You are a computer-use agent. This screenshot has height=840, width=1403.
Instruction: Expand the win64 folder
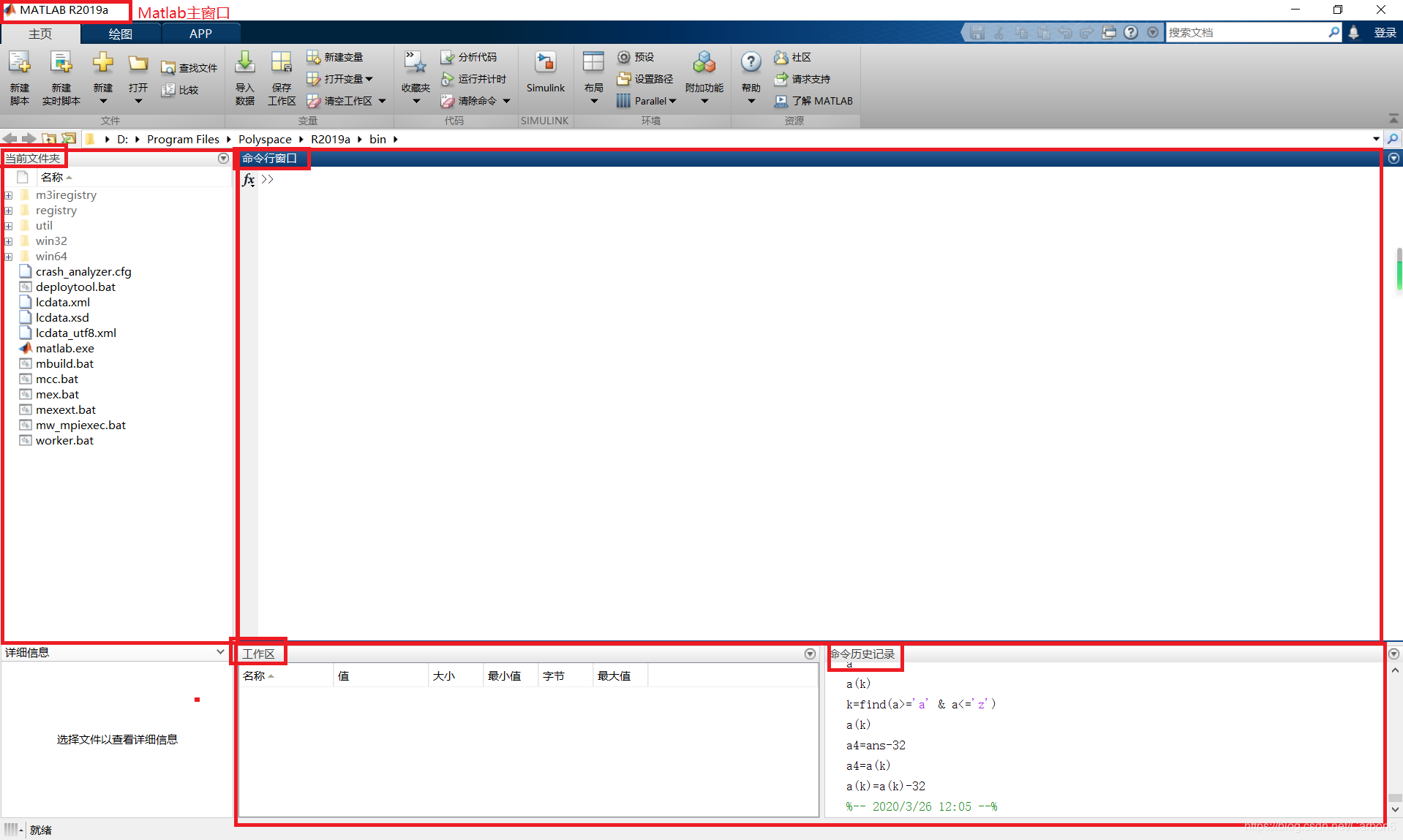pos(9,257)
